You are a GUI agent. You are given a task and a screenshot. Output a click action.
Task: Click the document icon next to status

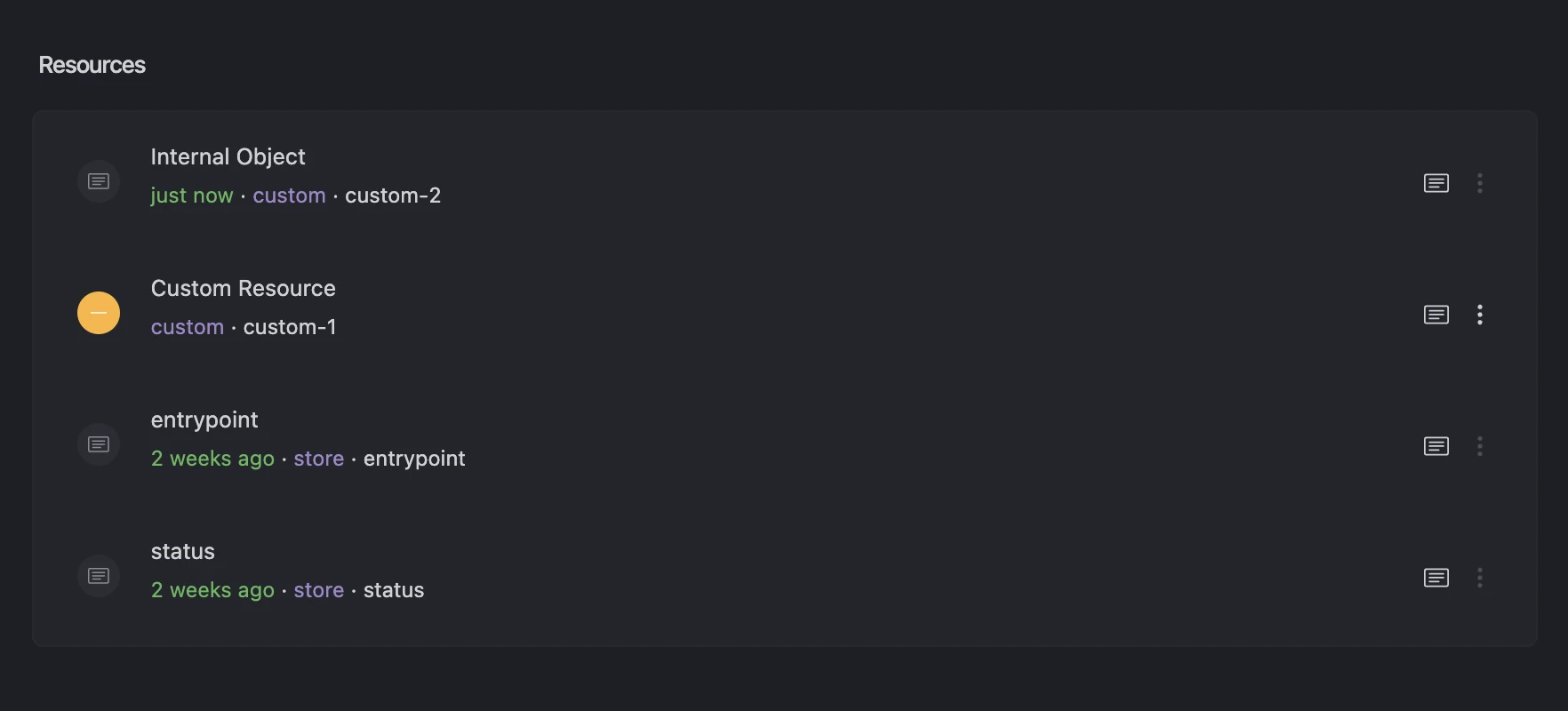tap(98, 576)
